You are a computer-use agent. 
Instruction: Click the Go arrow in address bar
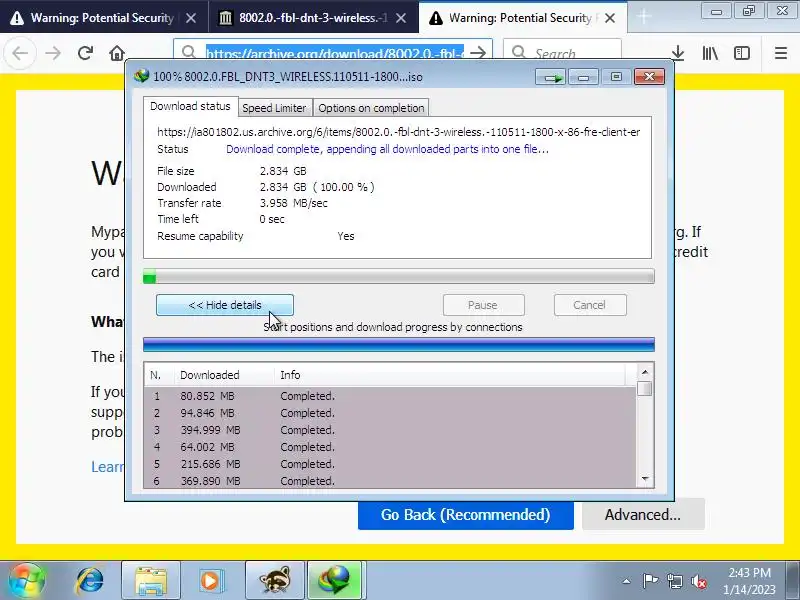(x=478, y=53)
